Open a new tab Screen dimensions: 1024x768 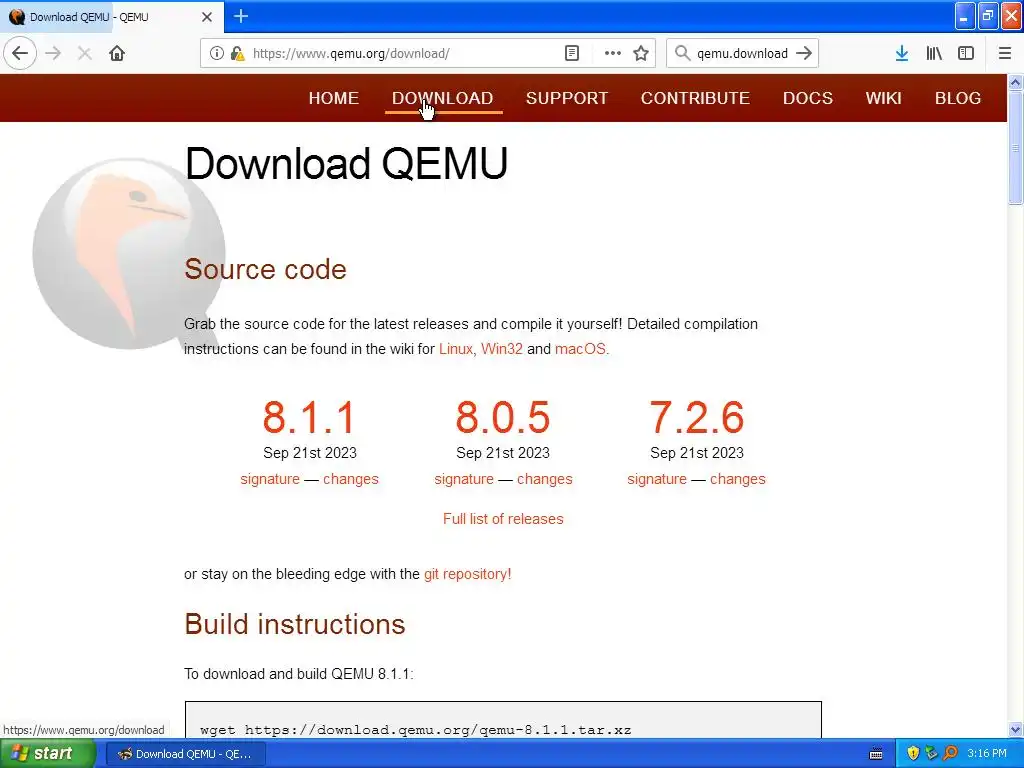[241, 16]
